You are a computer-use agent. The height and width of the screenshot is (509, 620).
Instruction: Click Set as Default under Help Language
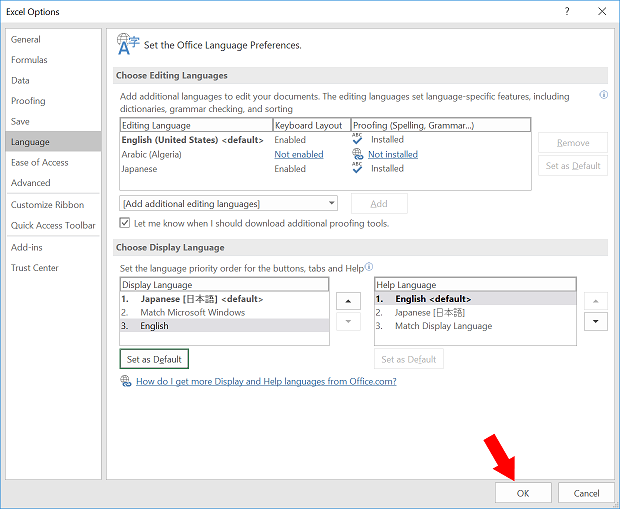[409, 359]
